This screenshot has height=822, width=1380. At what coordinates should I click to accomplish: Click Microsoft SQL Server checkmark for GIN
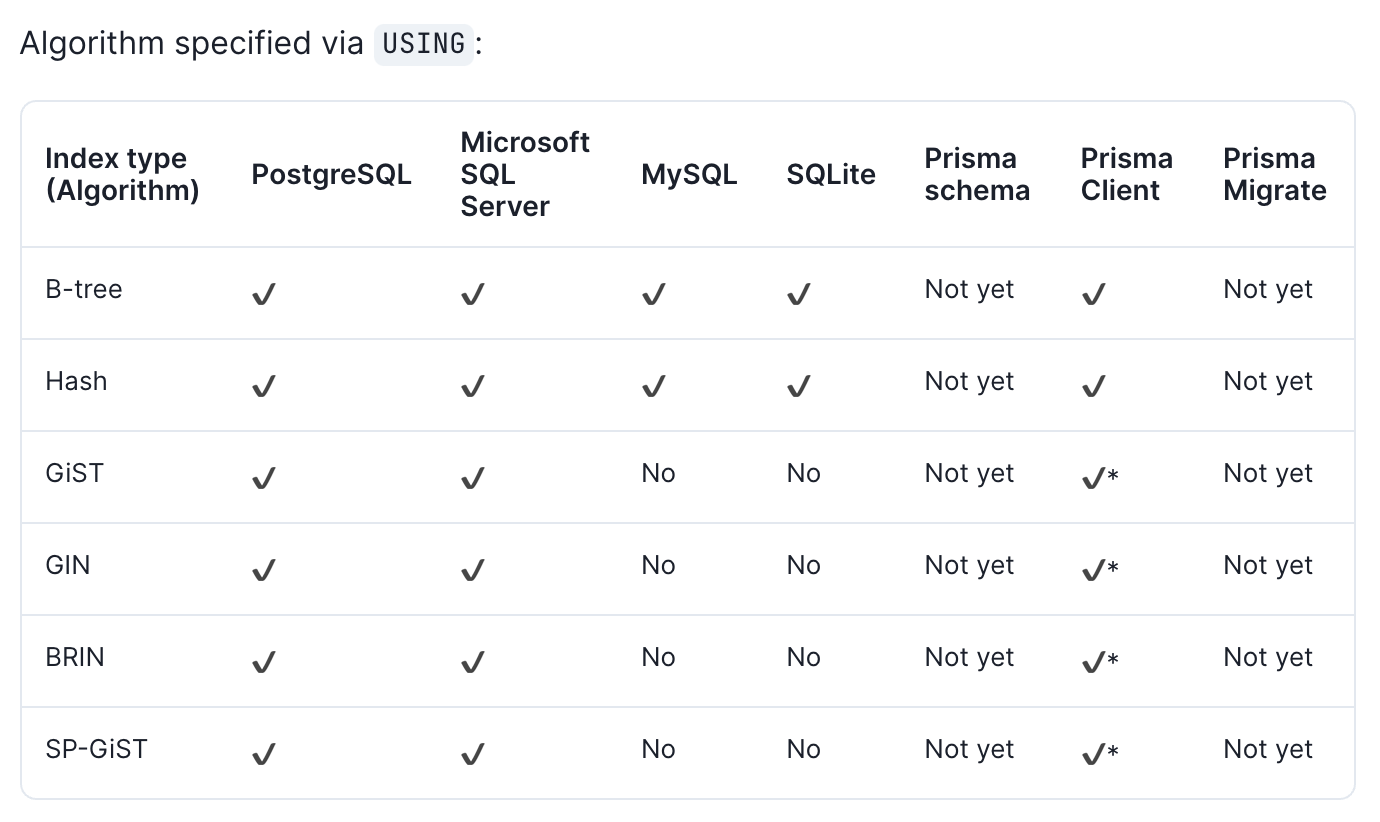tap(473, 570)
